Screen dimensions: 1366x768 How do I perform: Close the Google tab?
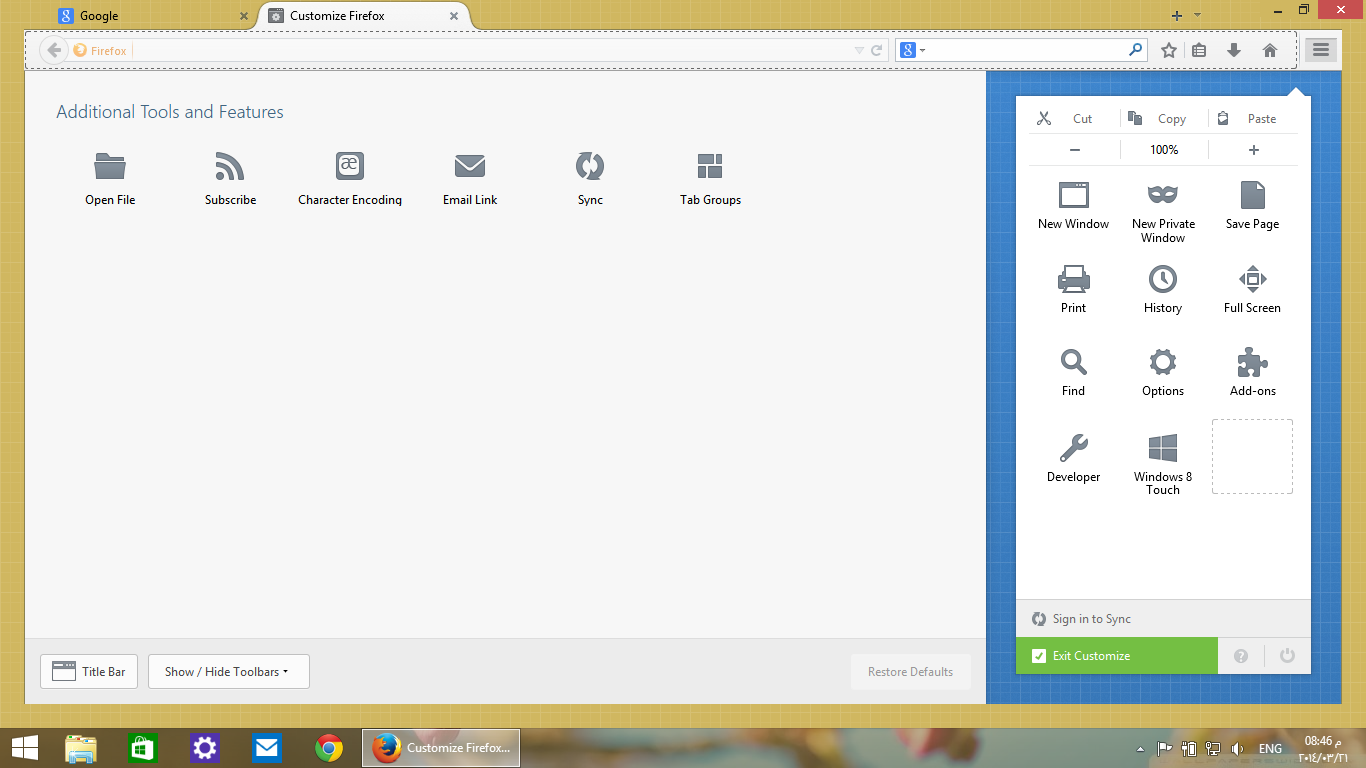pyautogui.click(x=244, y=16)
